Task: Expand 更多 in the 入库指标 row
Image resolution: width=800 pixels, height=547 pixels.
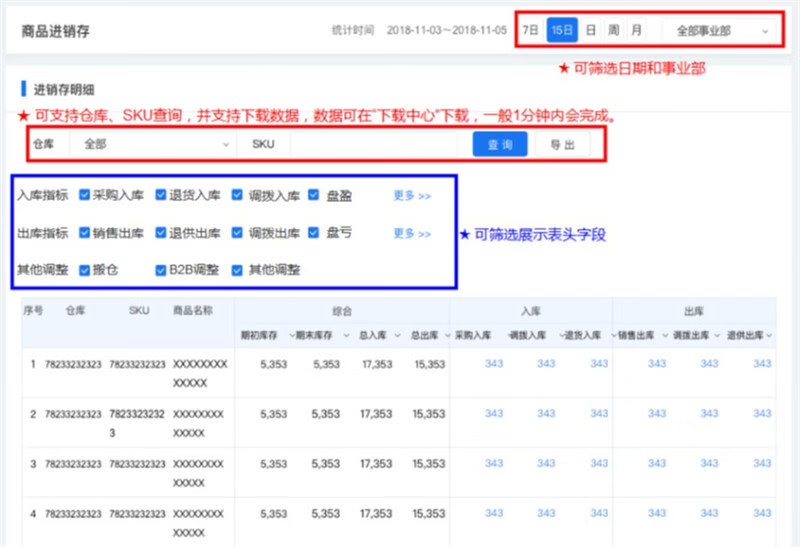Action: 411,196
